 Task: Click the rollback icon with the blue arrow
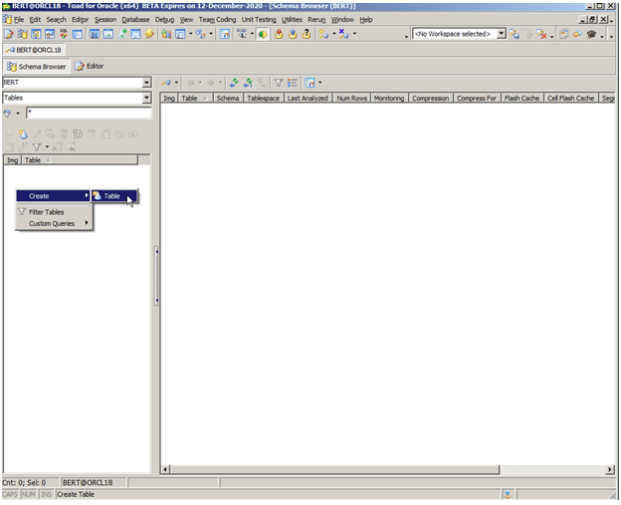point(292,34)
